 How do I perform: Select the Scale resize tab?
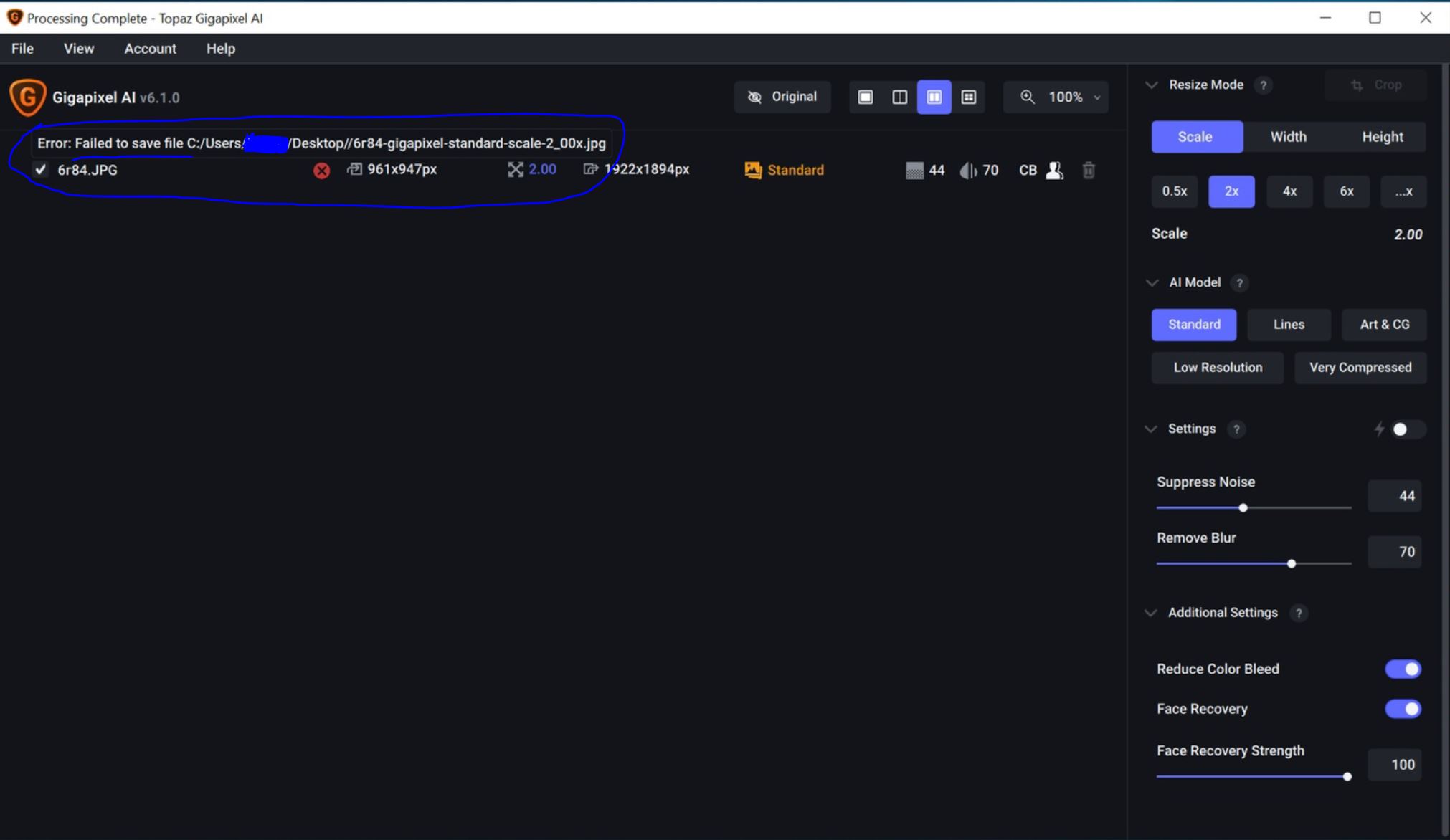[x=1196, y=137]
